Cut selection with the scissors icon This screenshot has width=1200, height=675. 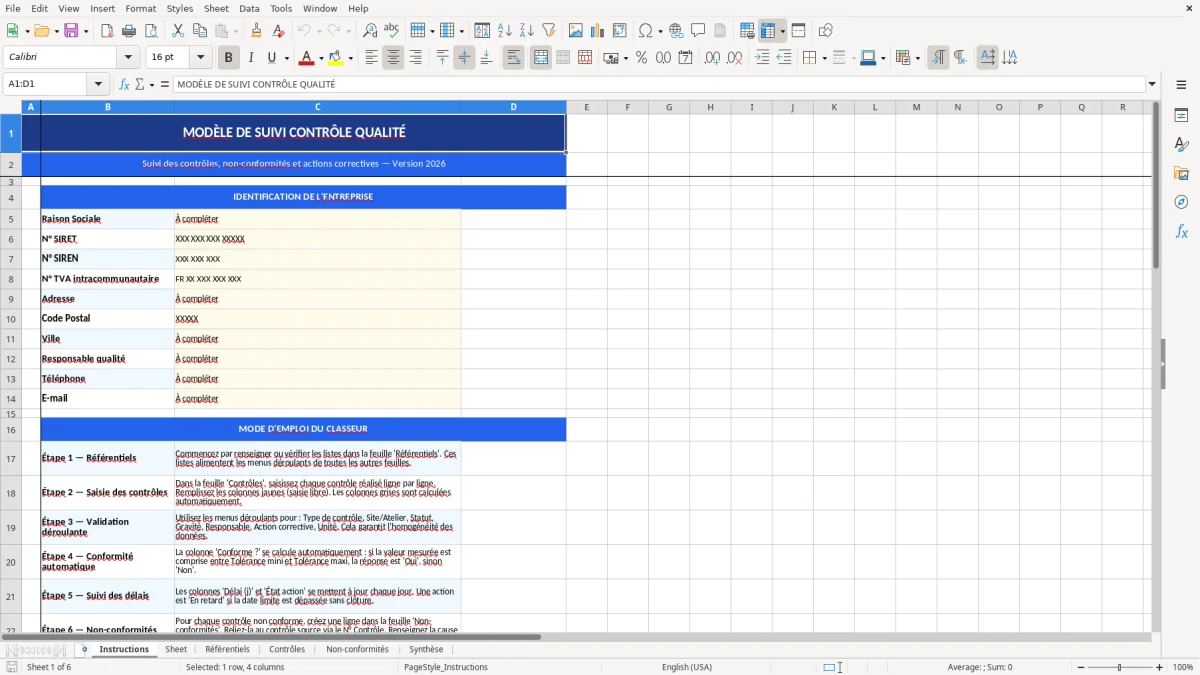point(178,31)
